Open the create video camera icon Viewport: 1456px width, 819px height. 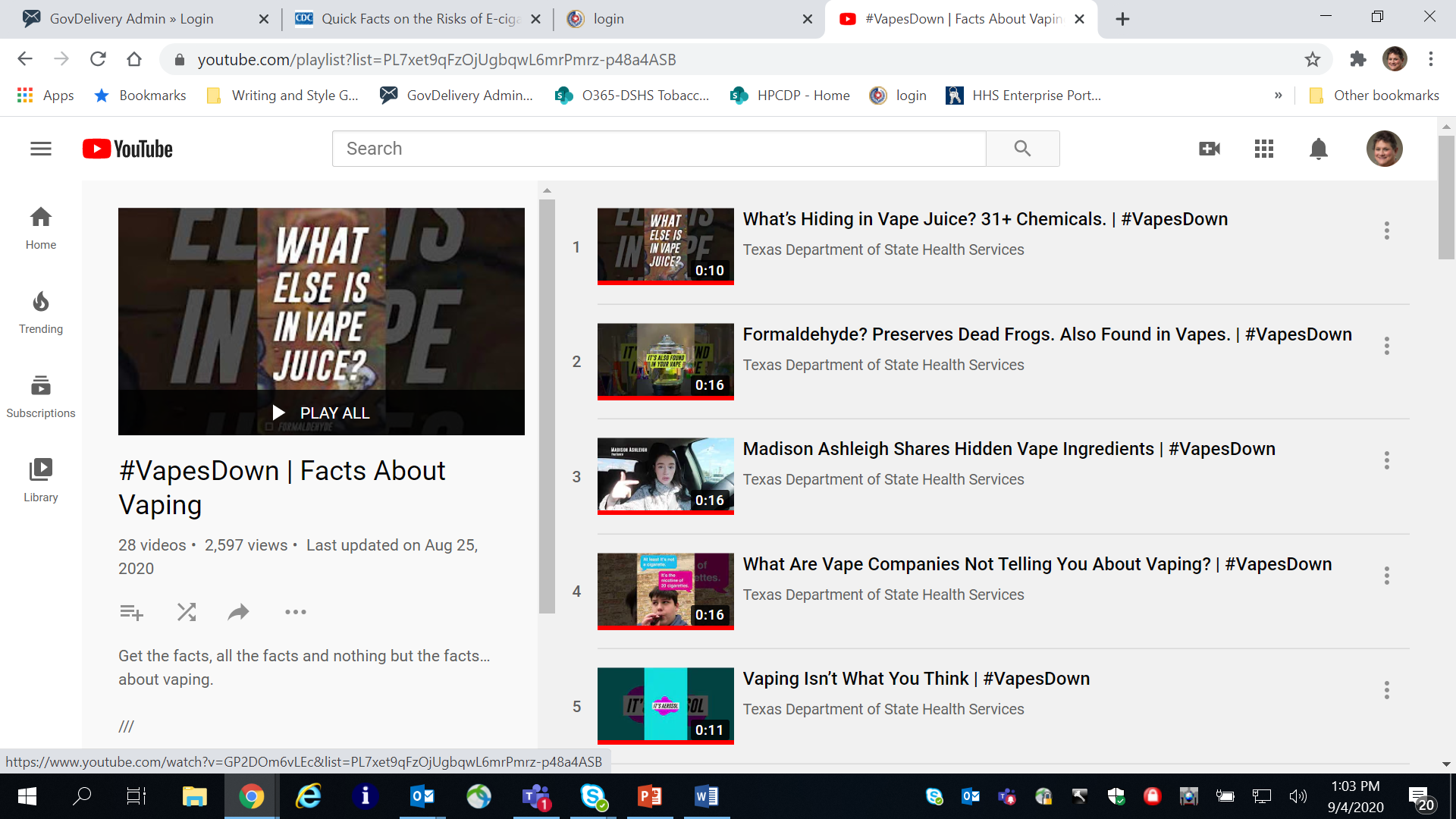(x=1209, y=149)
